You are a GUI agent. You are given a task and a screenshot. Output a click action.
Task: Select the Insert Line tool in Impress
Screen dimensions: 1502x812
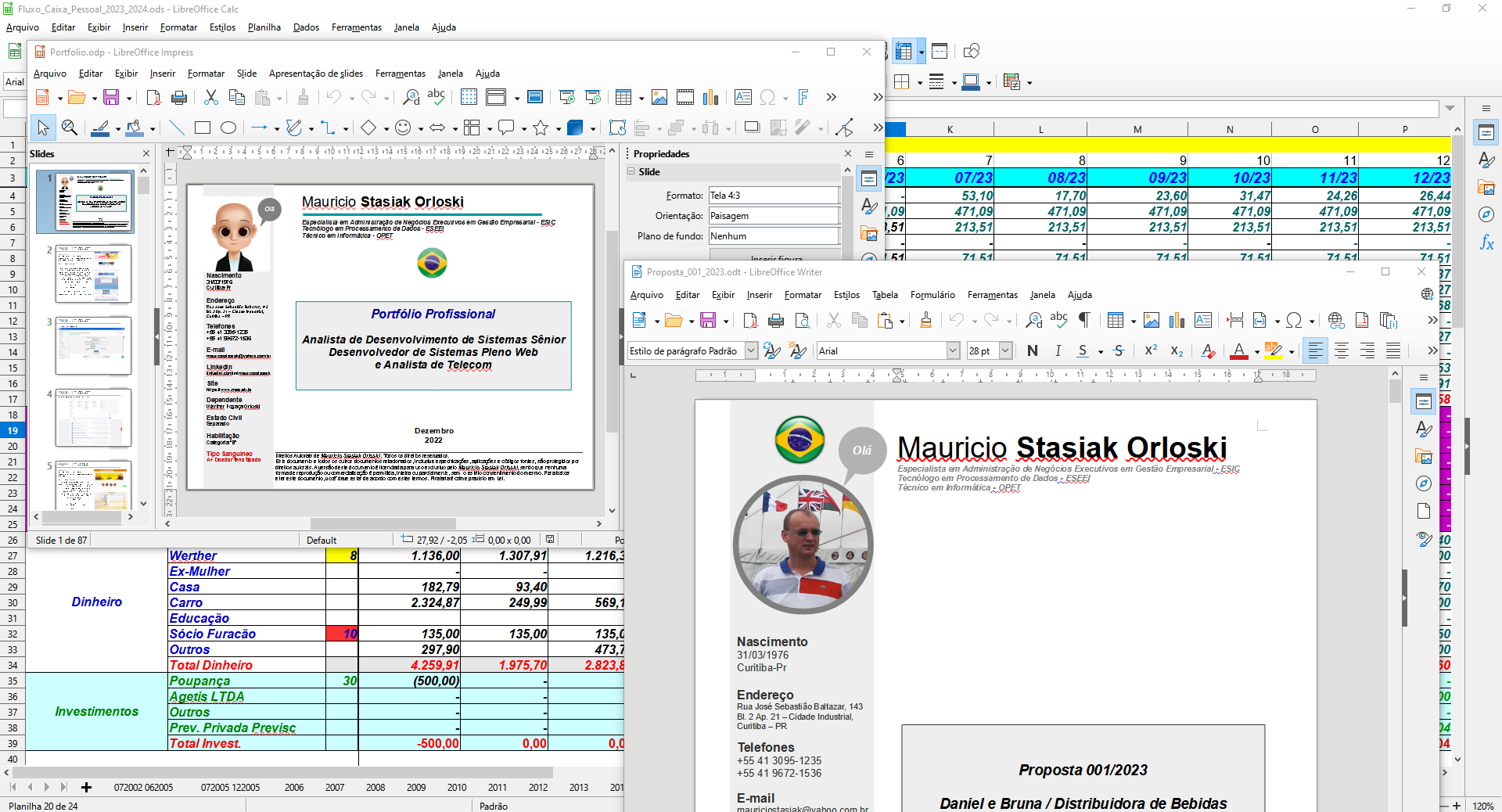pos(177,128)
